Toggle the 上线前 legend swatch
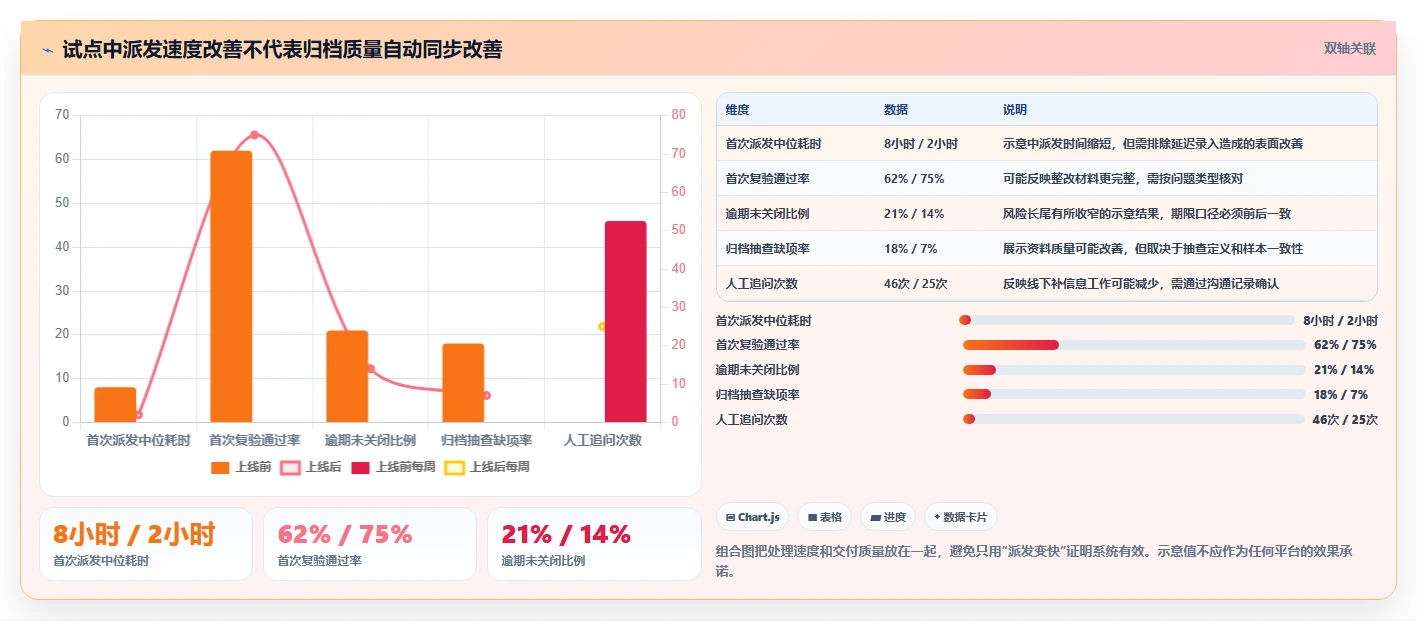Viewport: 1417px width, 621px height. [220, 467]
